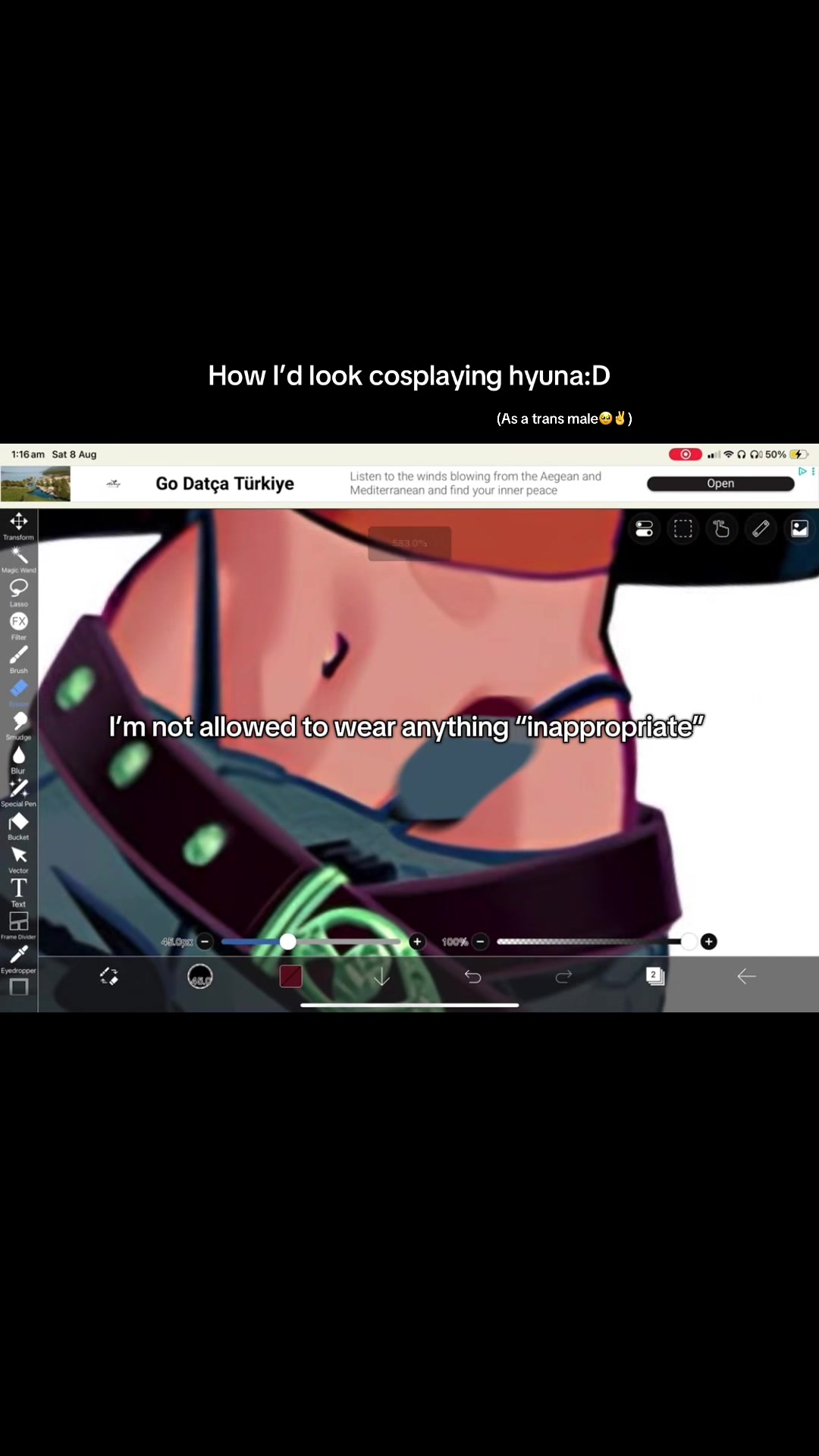Pick the Smudge tool
Viewport: 819px width, 1456px height.
click(x=19, y=726)
